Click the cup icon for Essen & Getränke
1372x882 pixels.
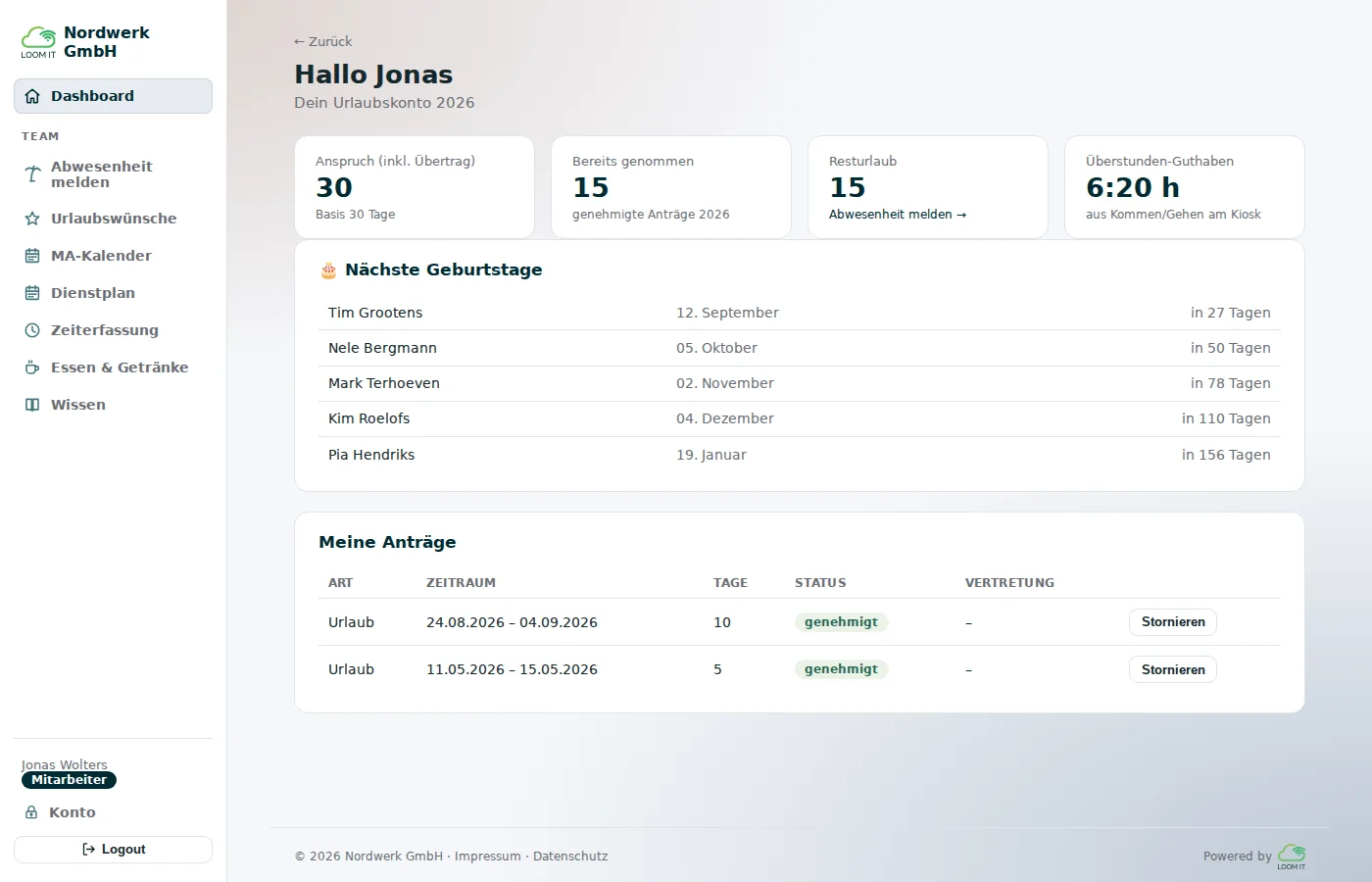pos(32,367)
